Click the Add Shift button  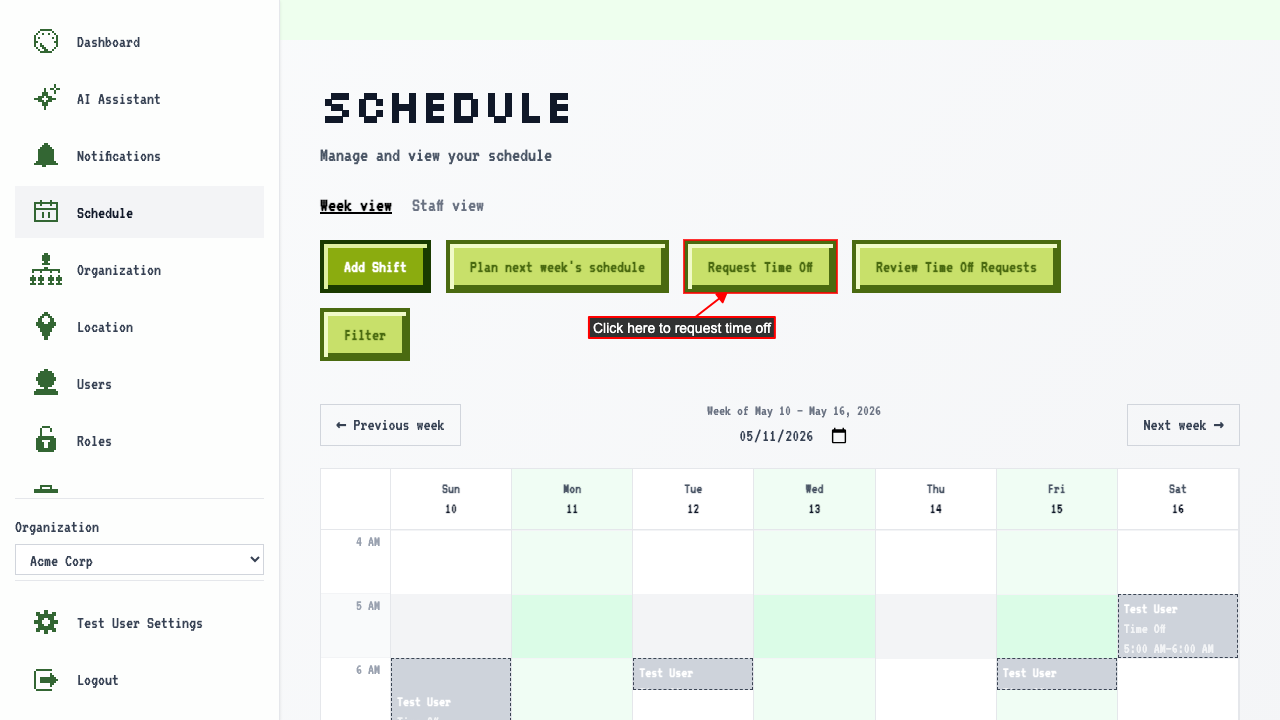tap(375, 267)
